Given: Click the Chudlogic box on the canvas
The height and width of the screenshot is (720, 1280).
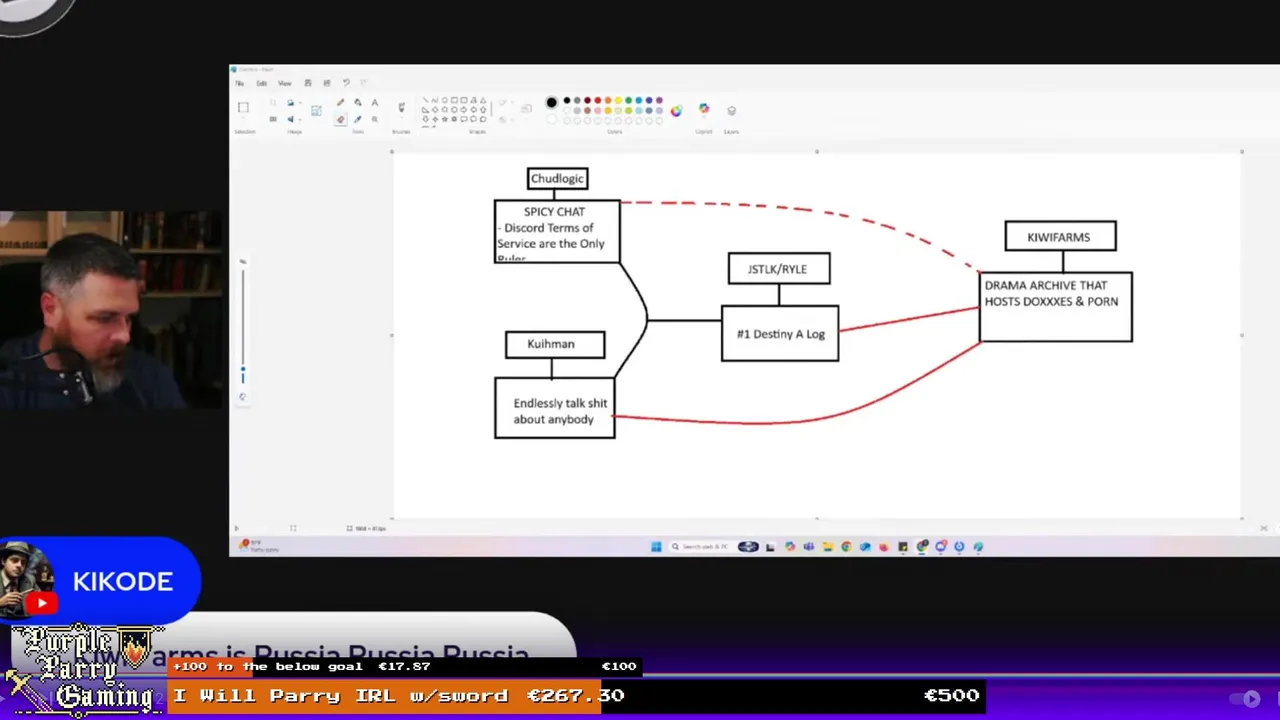Looking at the screenshot, I should tap(557, 179).
